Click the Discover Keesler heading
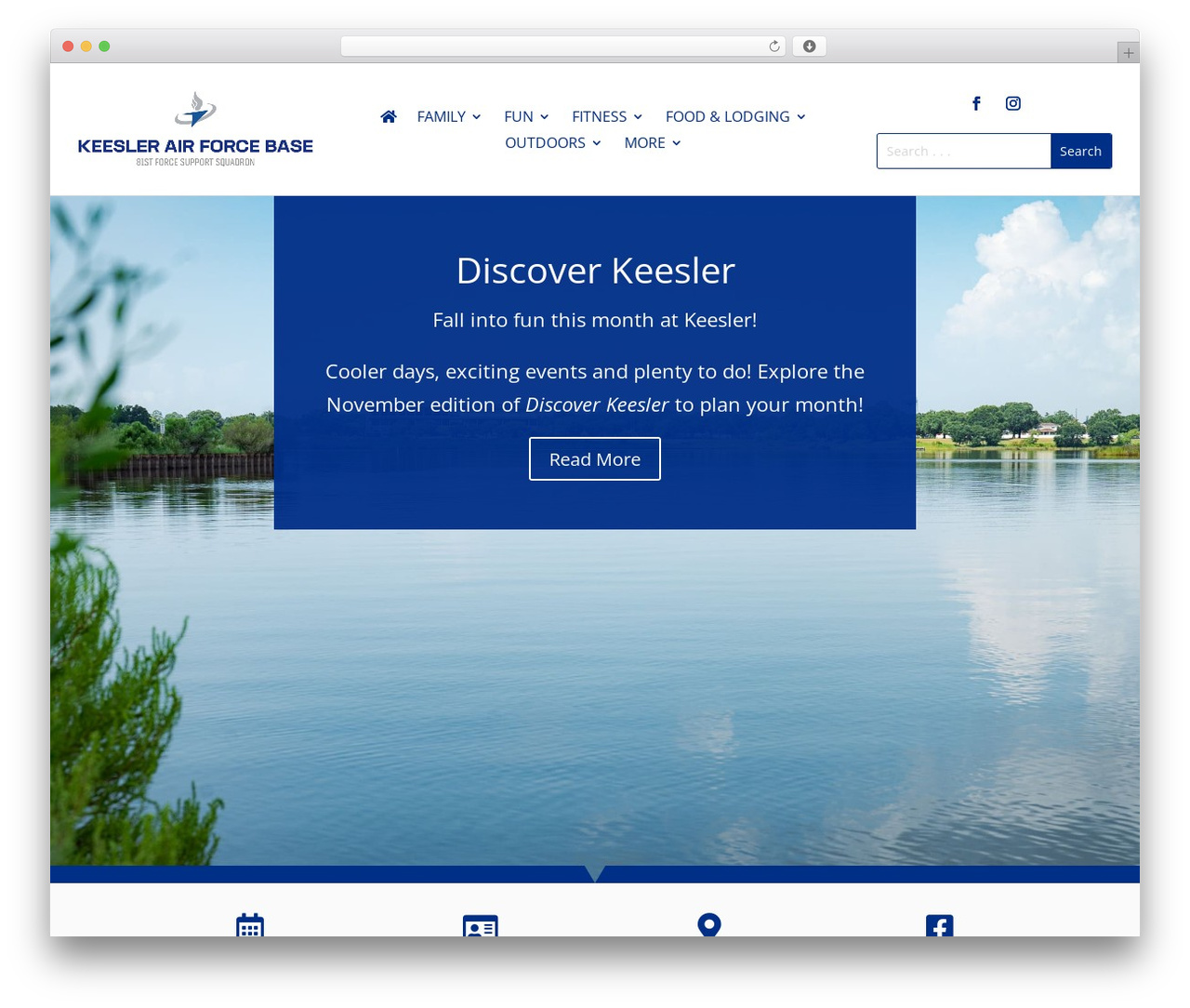 pyautogui.click(x=595, y=271)
